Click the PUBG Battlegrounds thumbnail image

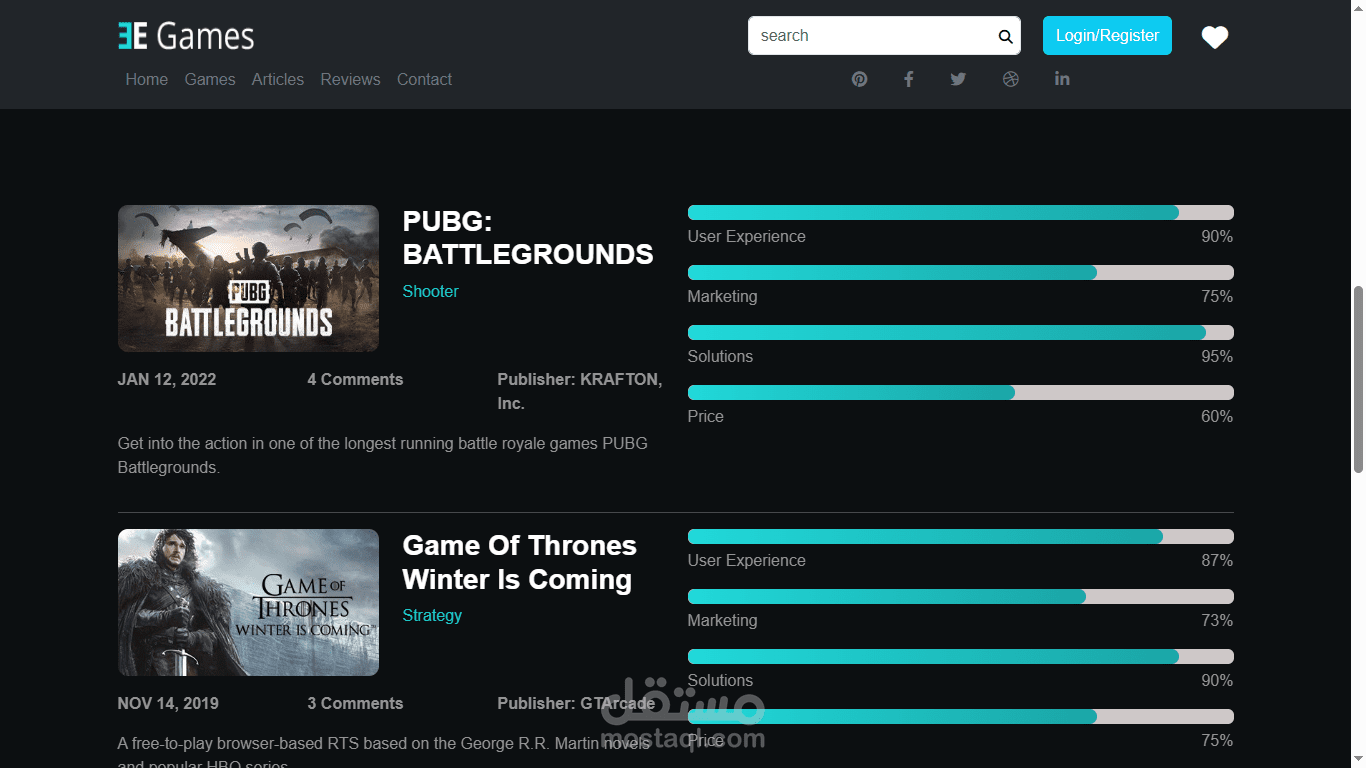pos(248,278)
